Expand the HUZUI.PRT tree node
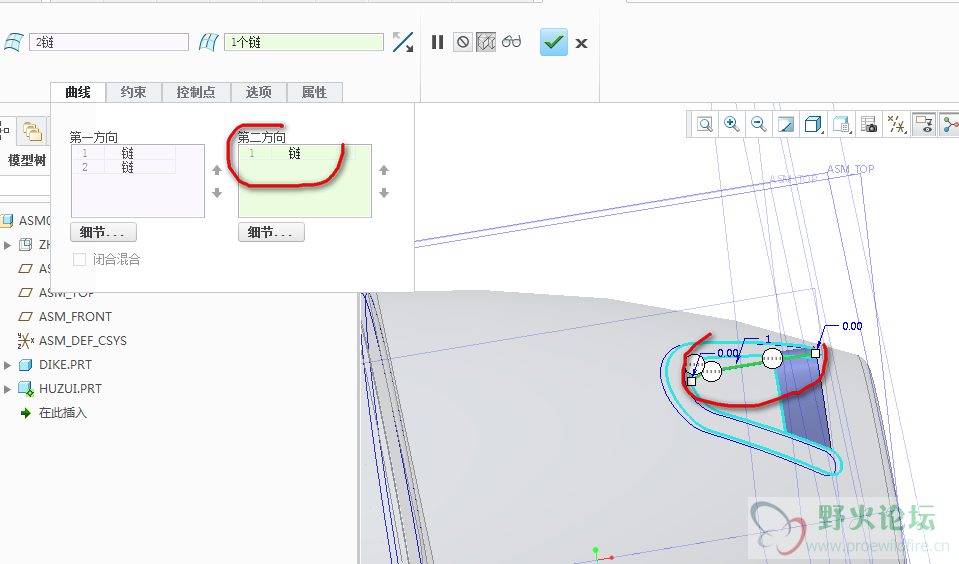This screenshot has width=959, height=564. 7,388
